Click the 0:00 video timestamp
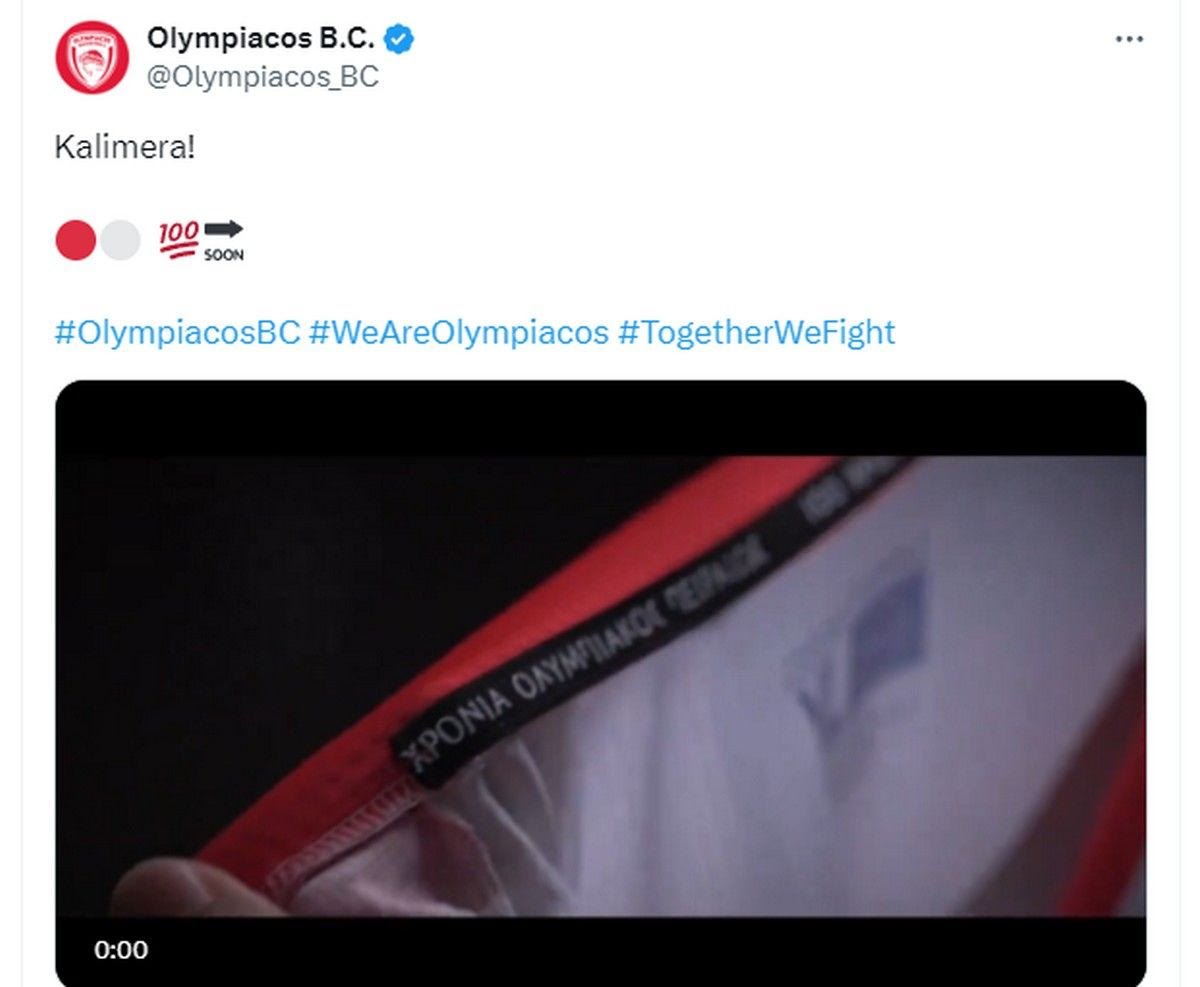The height and width of the screenshot is (987, 1200). coord(121,950)
